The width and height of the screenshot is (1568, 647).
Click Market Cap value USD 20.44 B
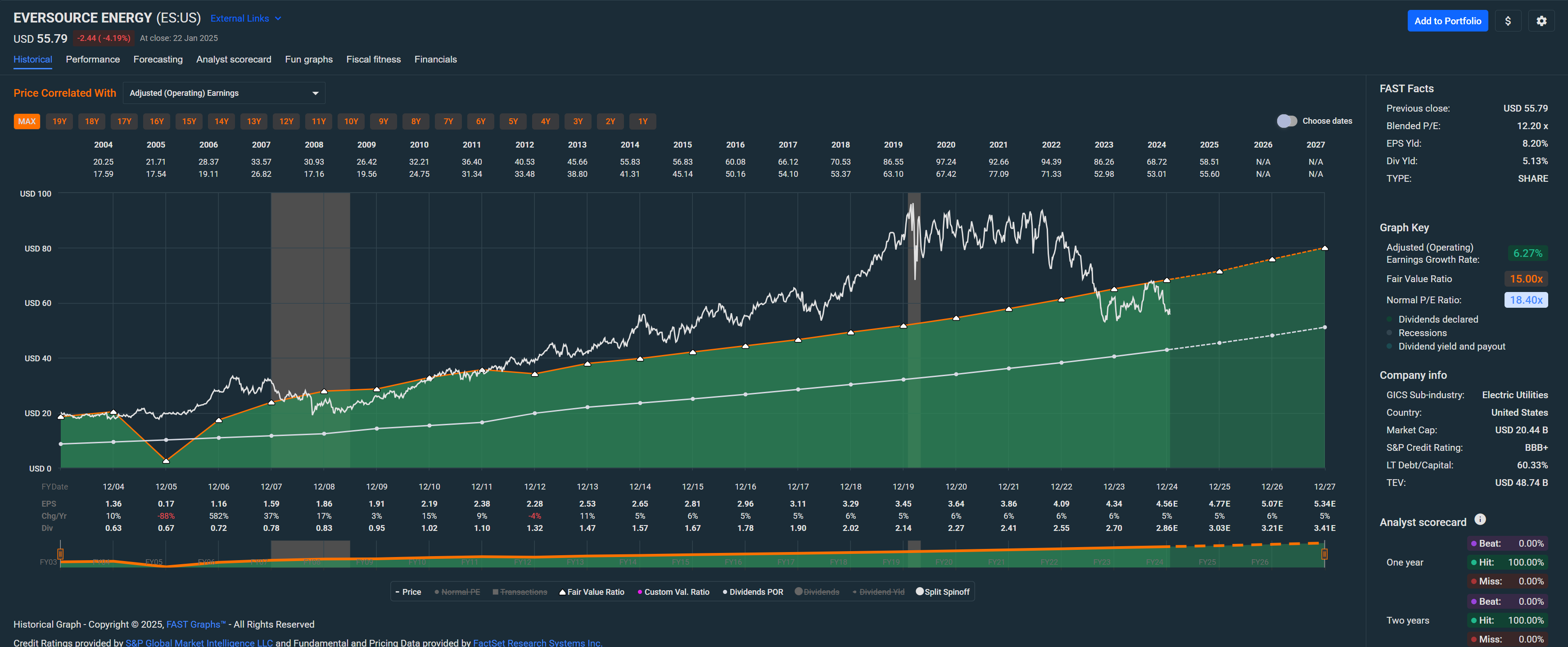[1521, 430]
